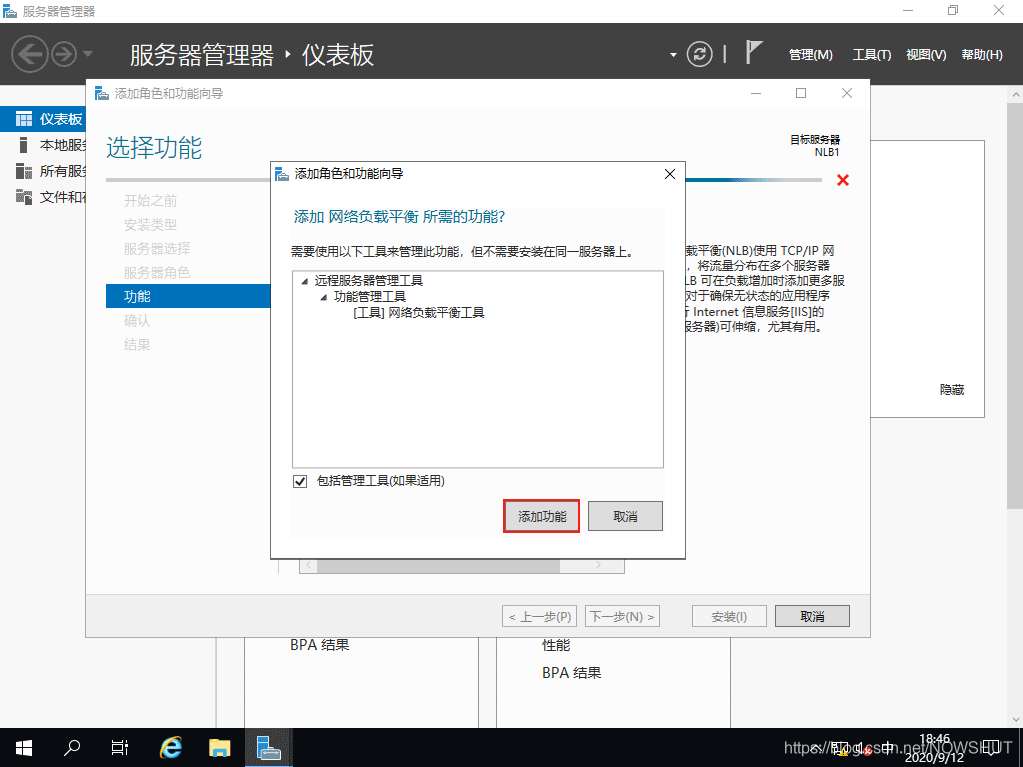Click the refresh icon in Server Manager

699,54
